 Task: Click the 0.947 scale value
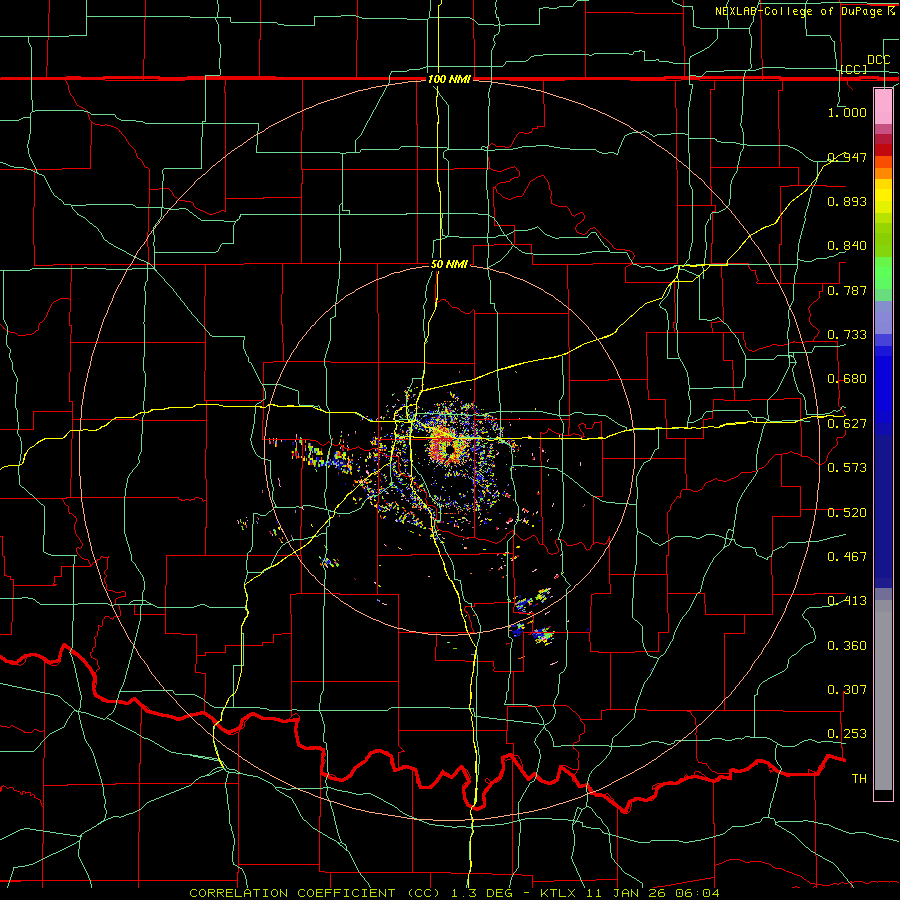coord(847,157)
